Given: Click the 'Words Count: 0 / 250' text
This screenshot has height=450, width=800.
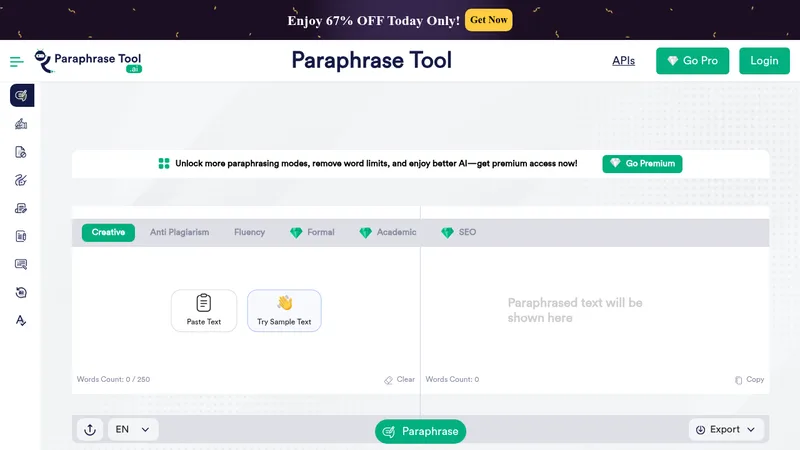Looking at the screenshot, I should (113, 380).
